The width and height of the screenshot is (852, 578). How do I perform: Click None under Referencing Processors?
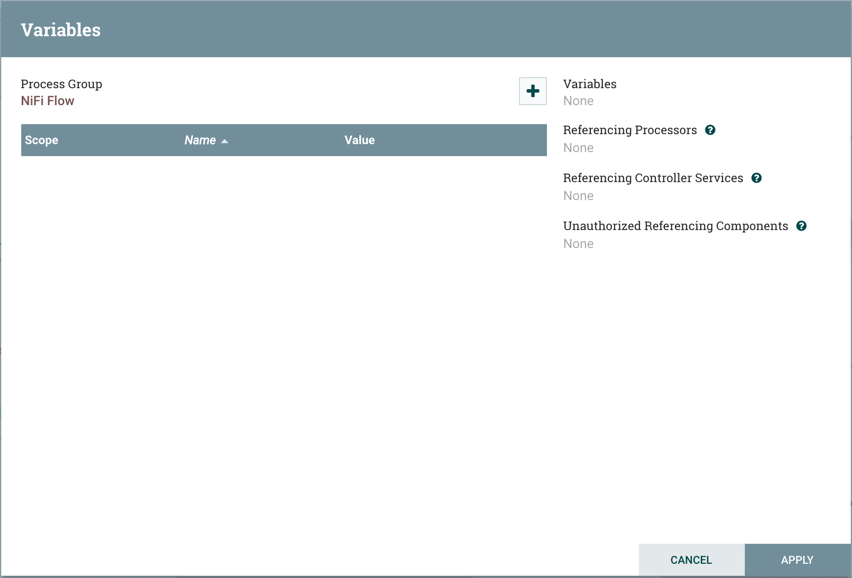click(578, 148)
